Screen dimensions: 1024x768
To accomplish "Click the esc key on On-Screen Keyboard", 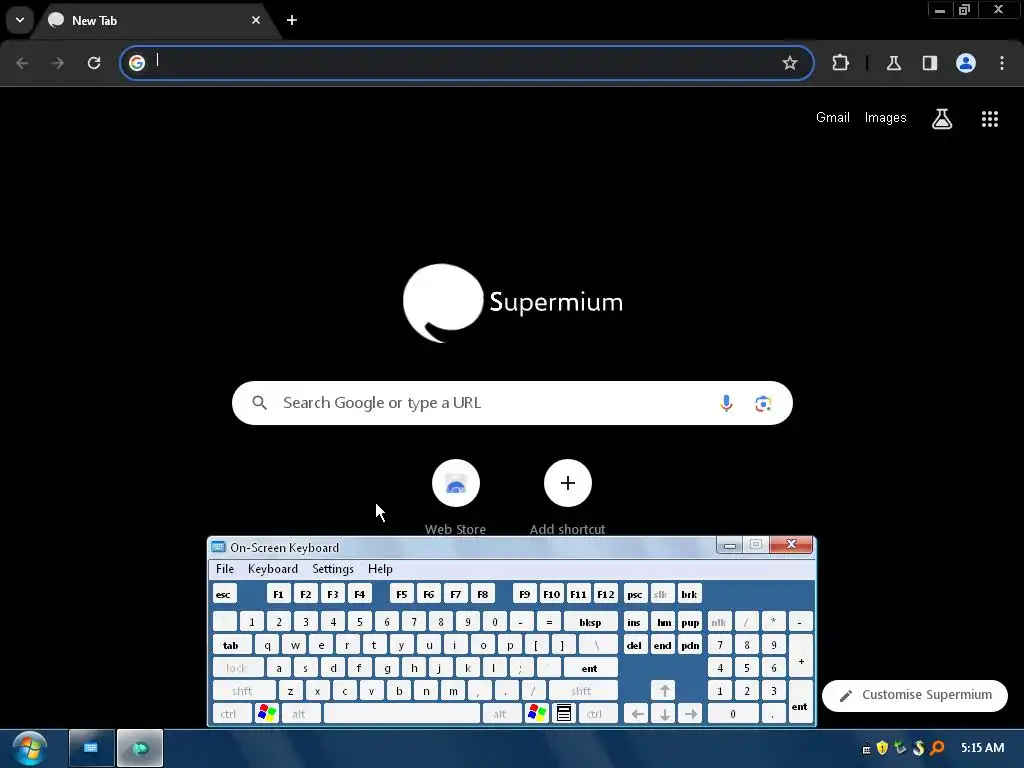I will pos(223,594).
